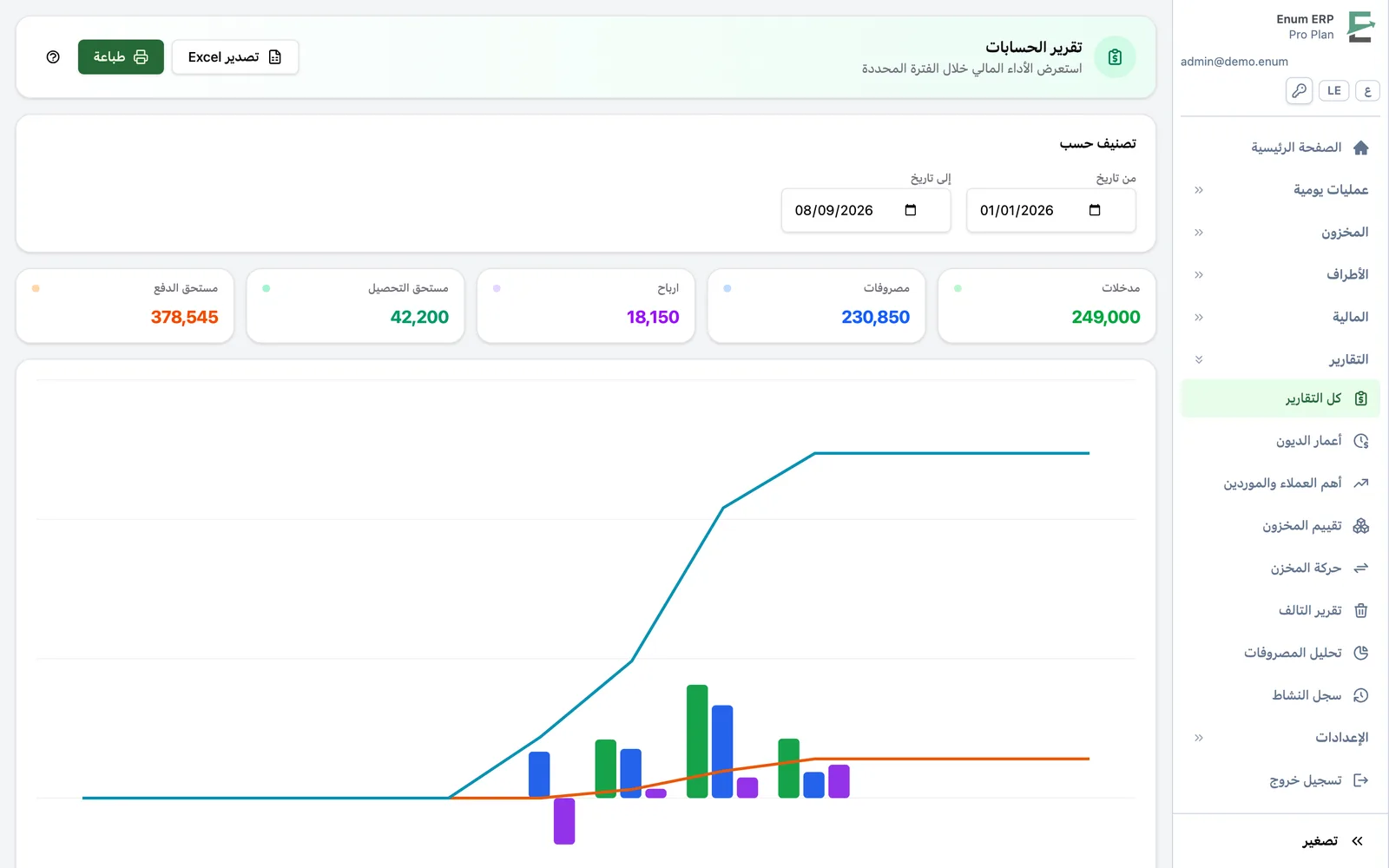Click the 08/09/2026 to-date field
This screenshot has width=1389, height=868.
[866, 210]
